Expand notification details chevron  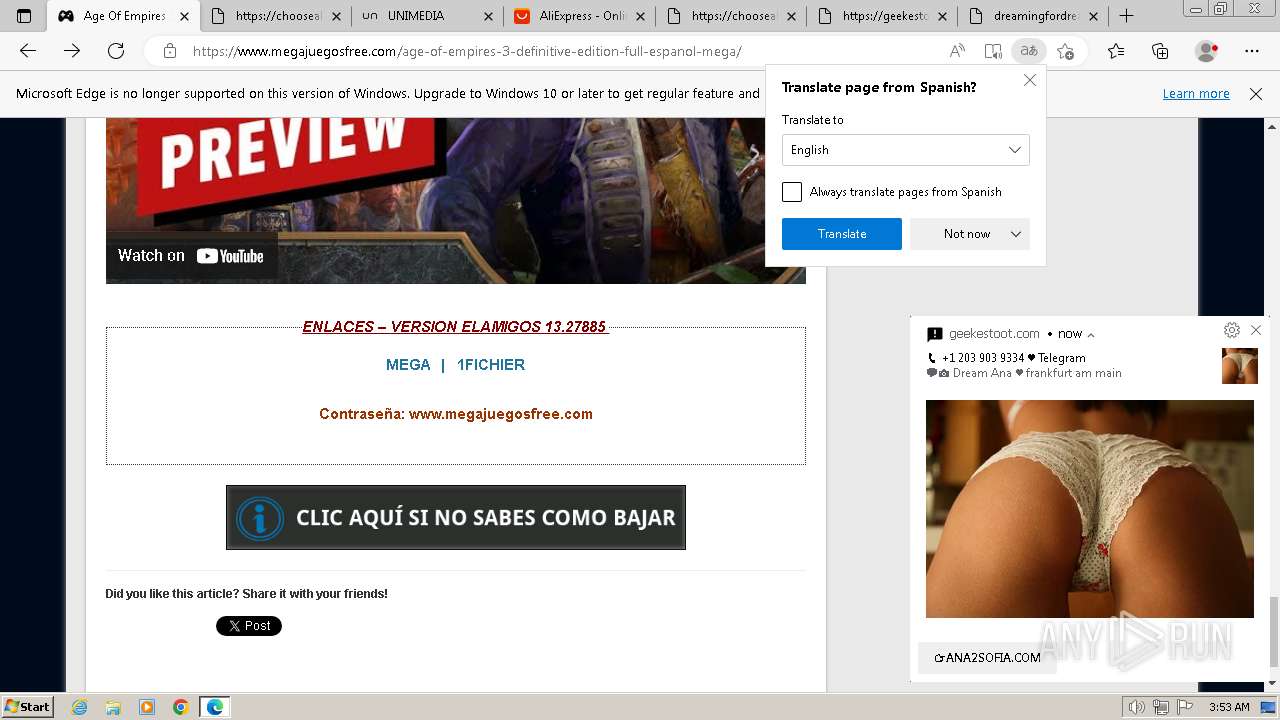tap(1091, 335)
